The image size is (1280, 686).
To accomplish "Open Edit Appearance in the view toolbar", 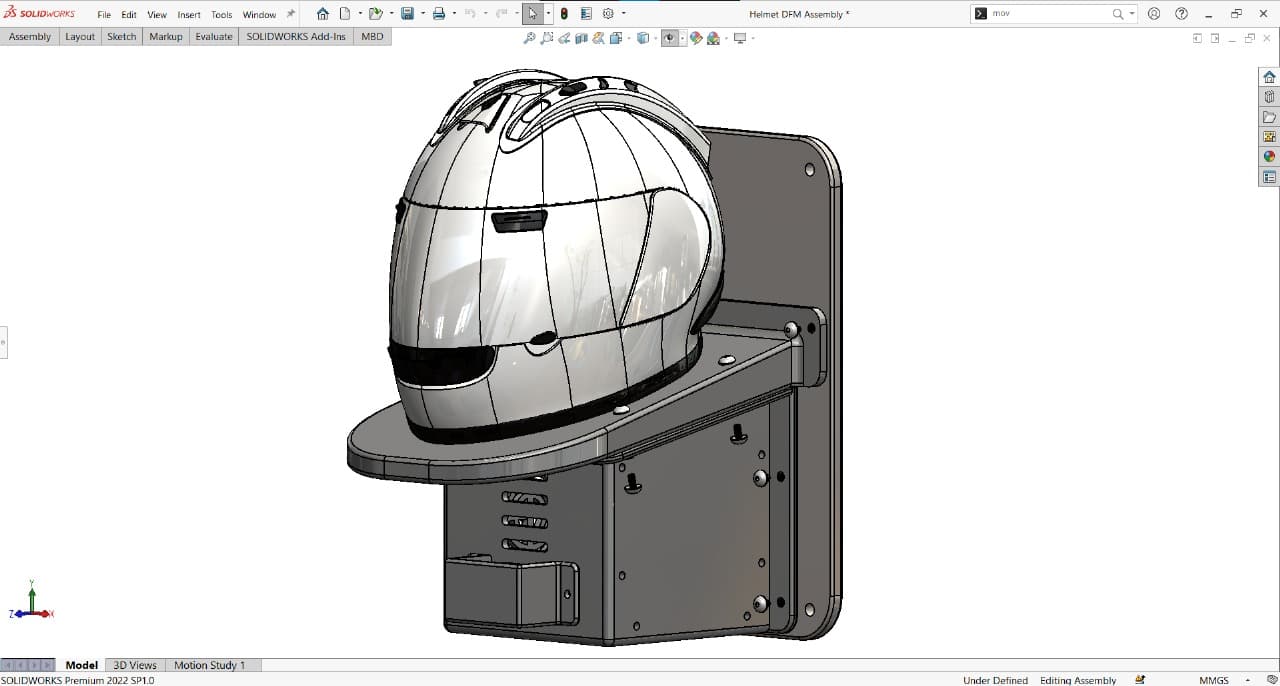I will pos(696,38).
